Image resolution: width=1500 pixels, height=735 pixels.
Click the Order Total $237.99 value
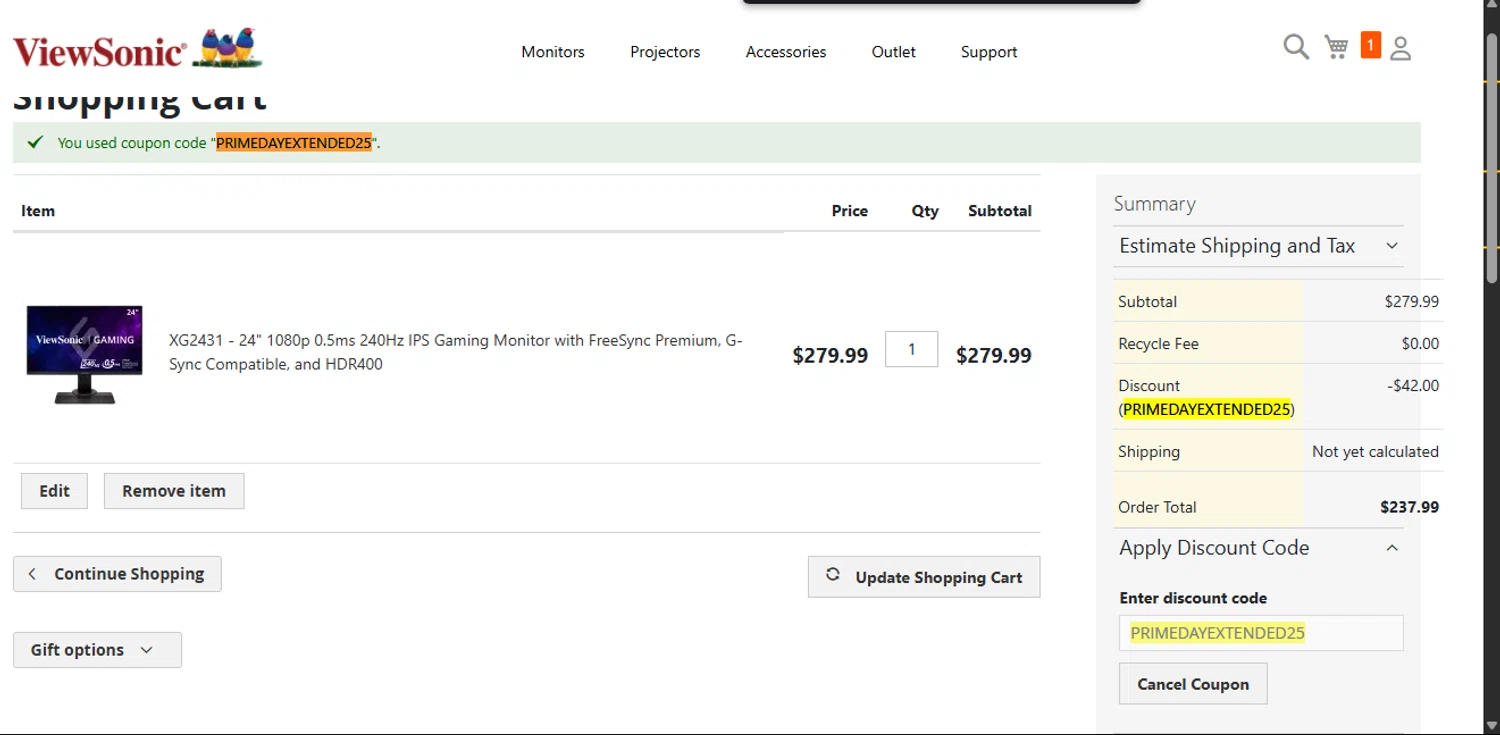(1409, 507)
